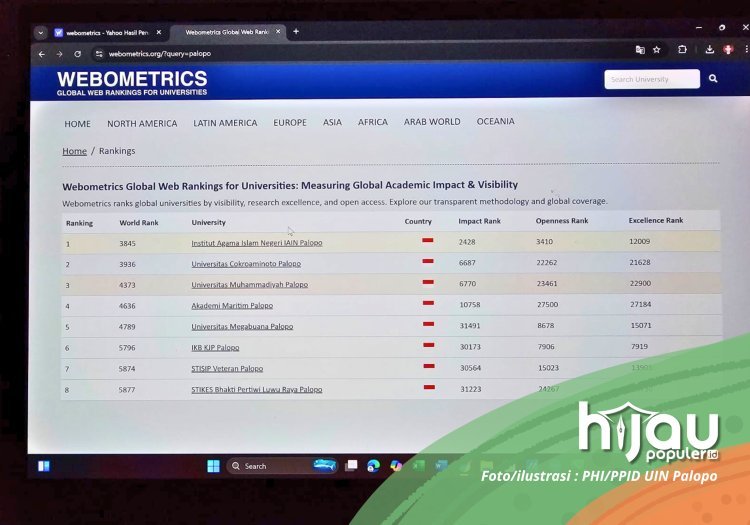Open the Windows widgets icon in taskbar

pyautogui.click(x=44, y=466)
